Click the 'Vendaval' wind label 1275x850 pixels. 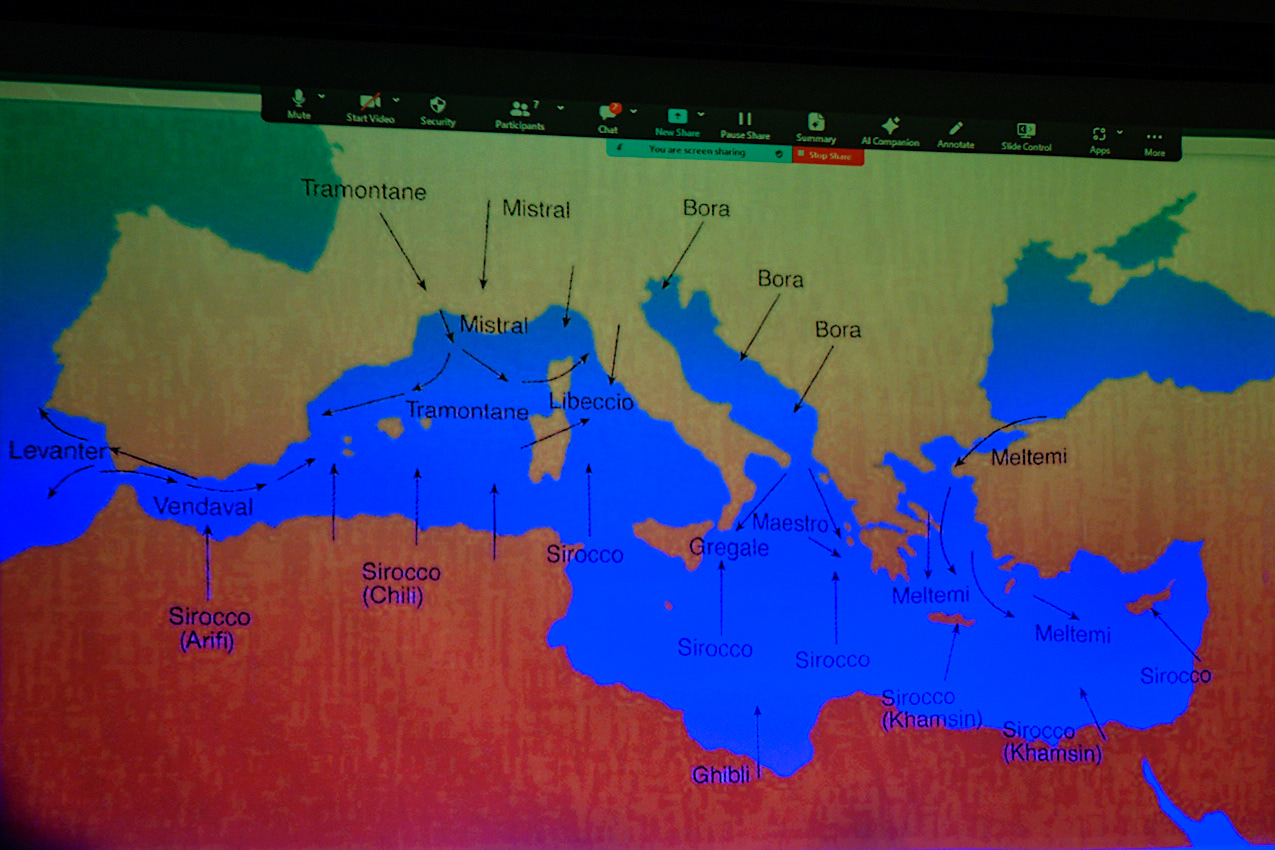tap(203, 507)
